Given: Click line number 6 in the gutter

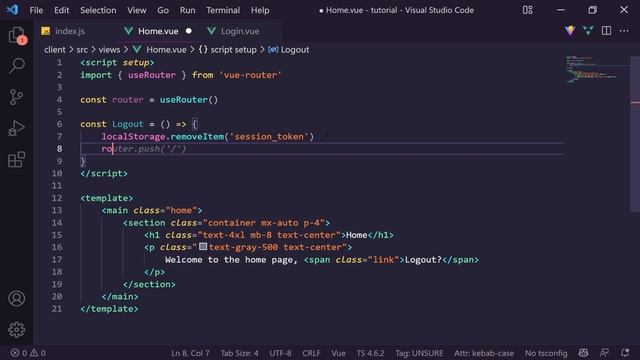Looking at the screenshot, I should pyautogui.click(x=60, y=124).
